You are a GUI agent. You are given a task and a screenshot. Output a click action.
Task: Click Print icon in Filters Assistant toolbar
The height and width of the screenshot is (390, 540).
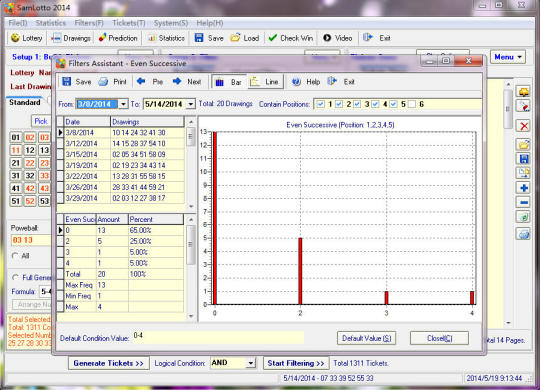coord(113,82)
